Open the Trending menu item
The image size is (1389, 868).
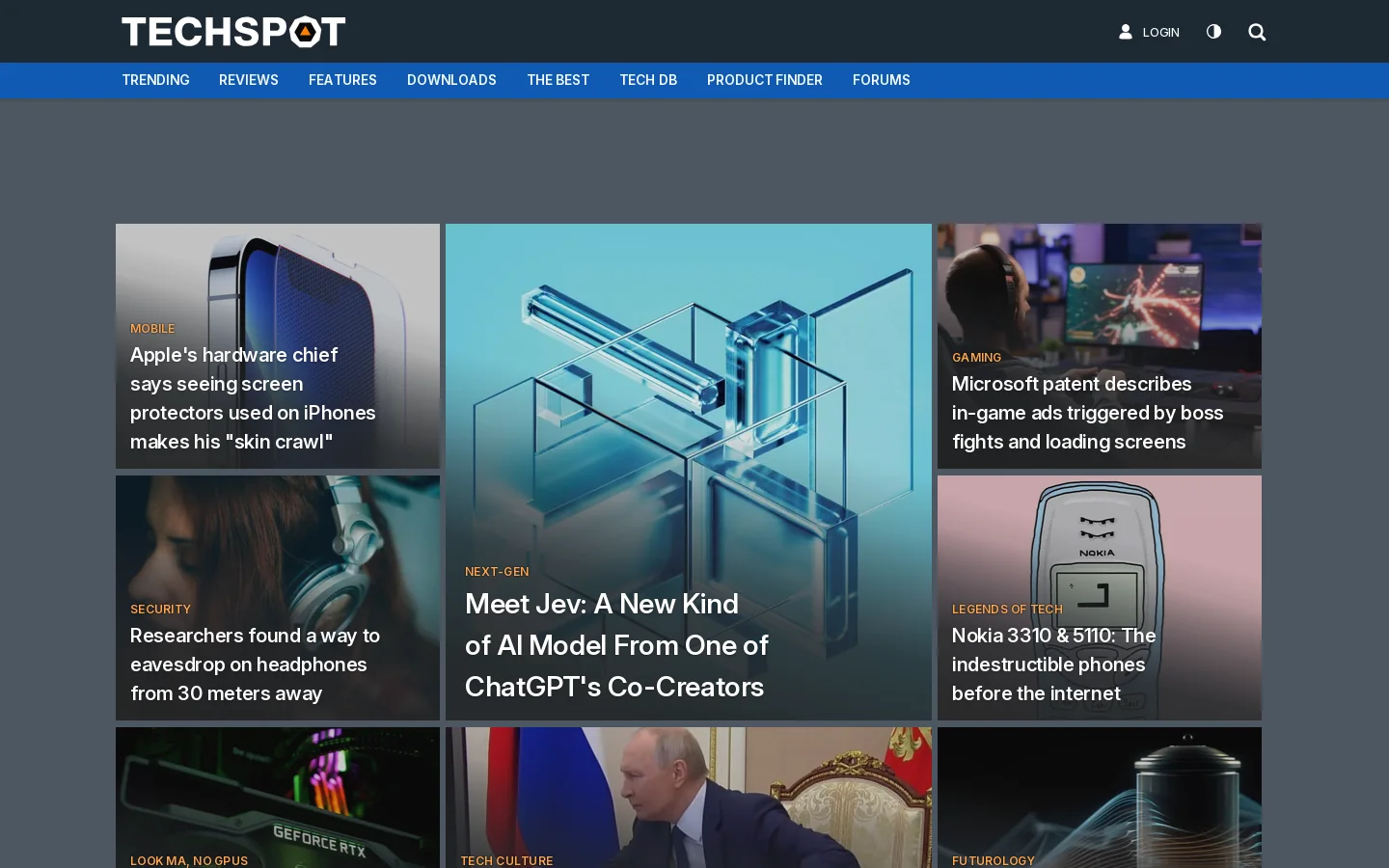point(155,80)
